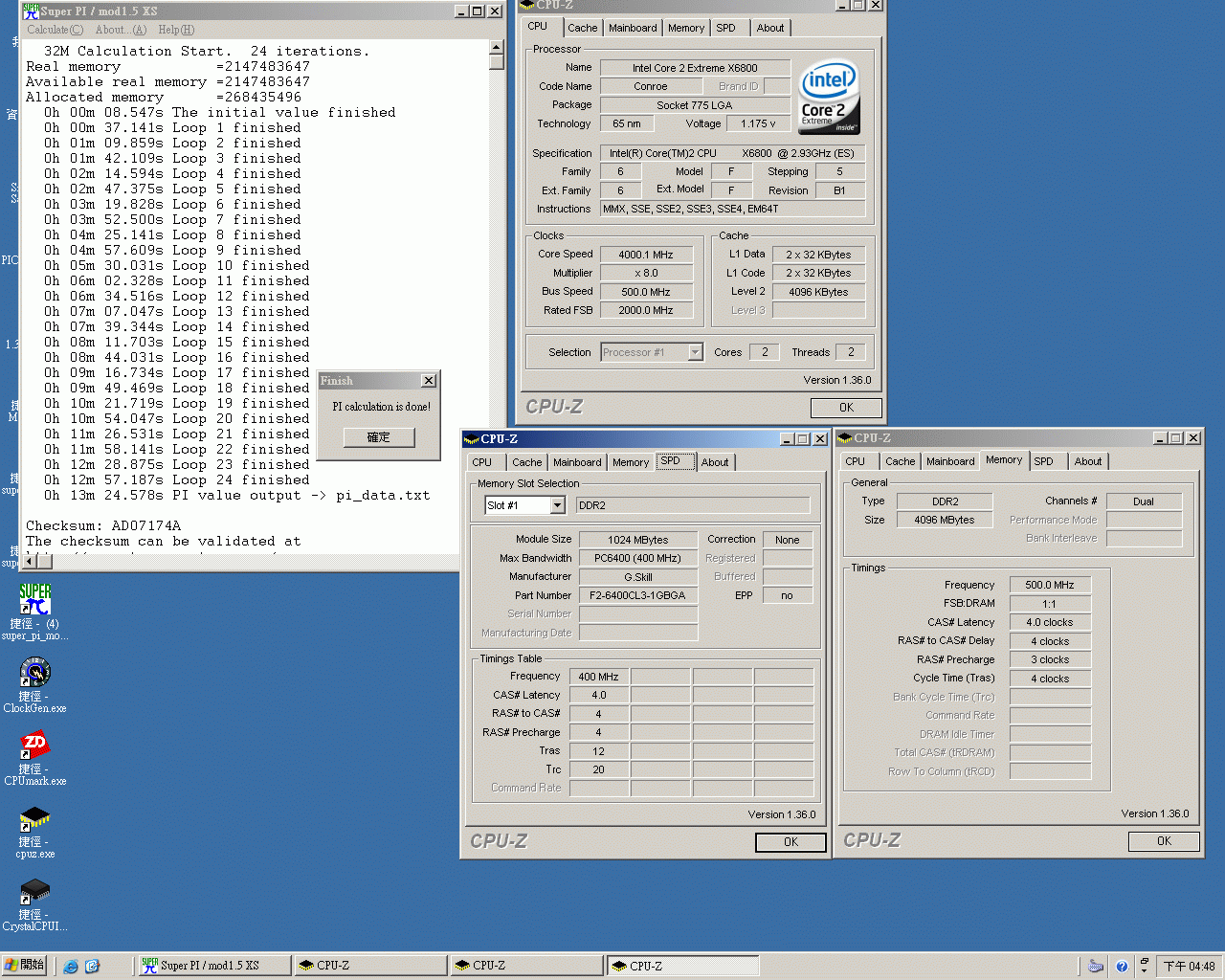The height and width of the screenshot is (980, 1225).
Task: Click the Checksum: AD07174A line
Action: pyautogui.click(x=103, y=526)
